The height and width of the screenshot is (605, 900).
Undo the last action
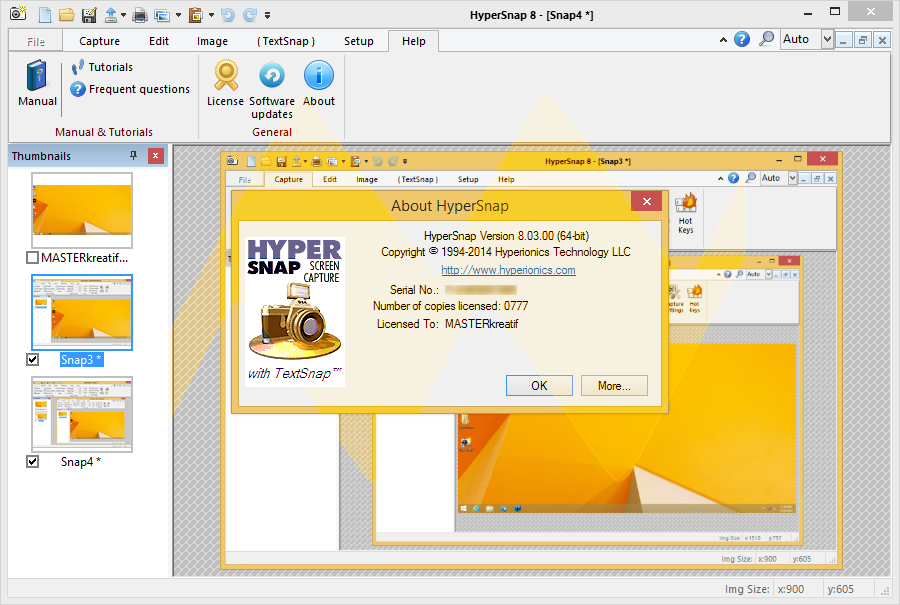point(228,15)
